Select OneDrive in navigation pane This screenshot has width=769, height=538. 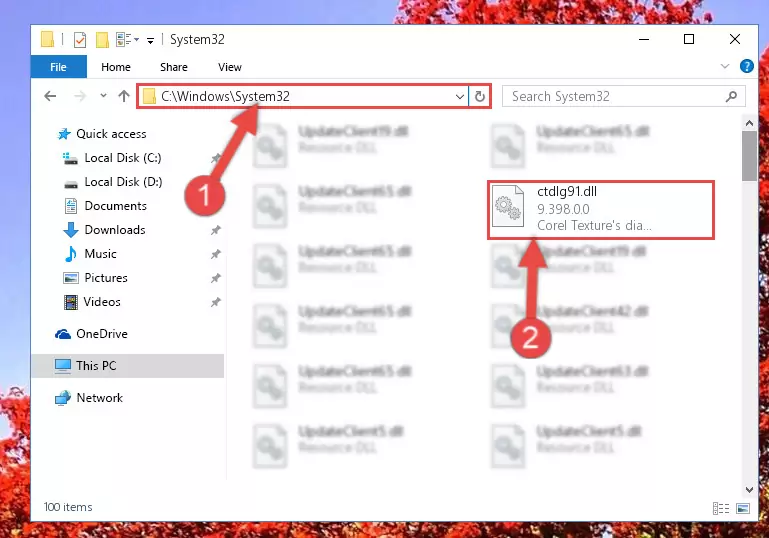102,334
